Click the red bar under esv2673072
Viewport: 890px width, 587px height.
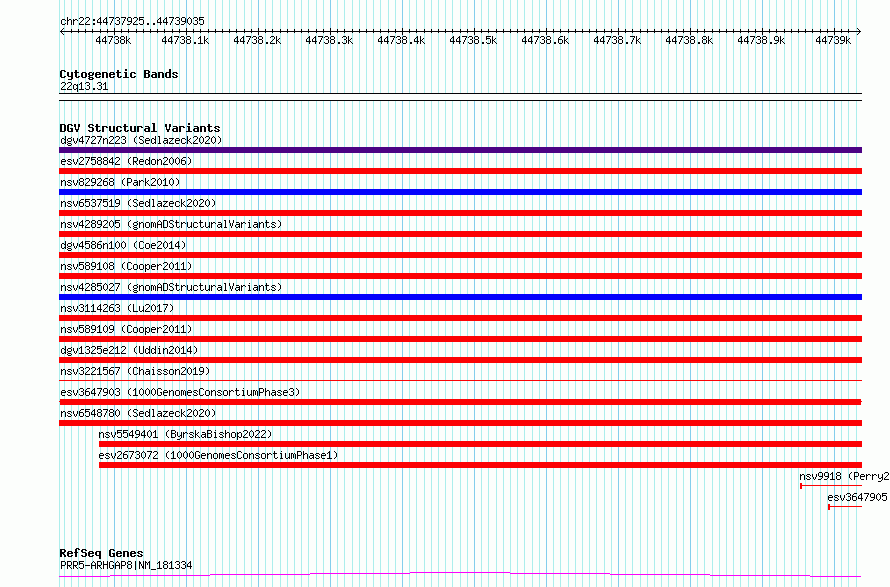(x=480, y=465)
